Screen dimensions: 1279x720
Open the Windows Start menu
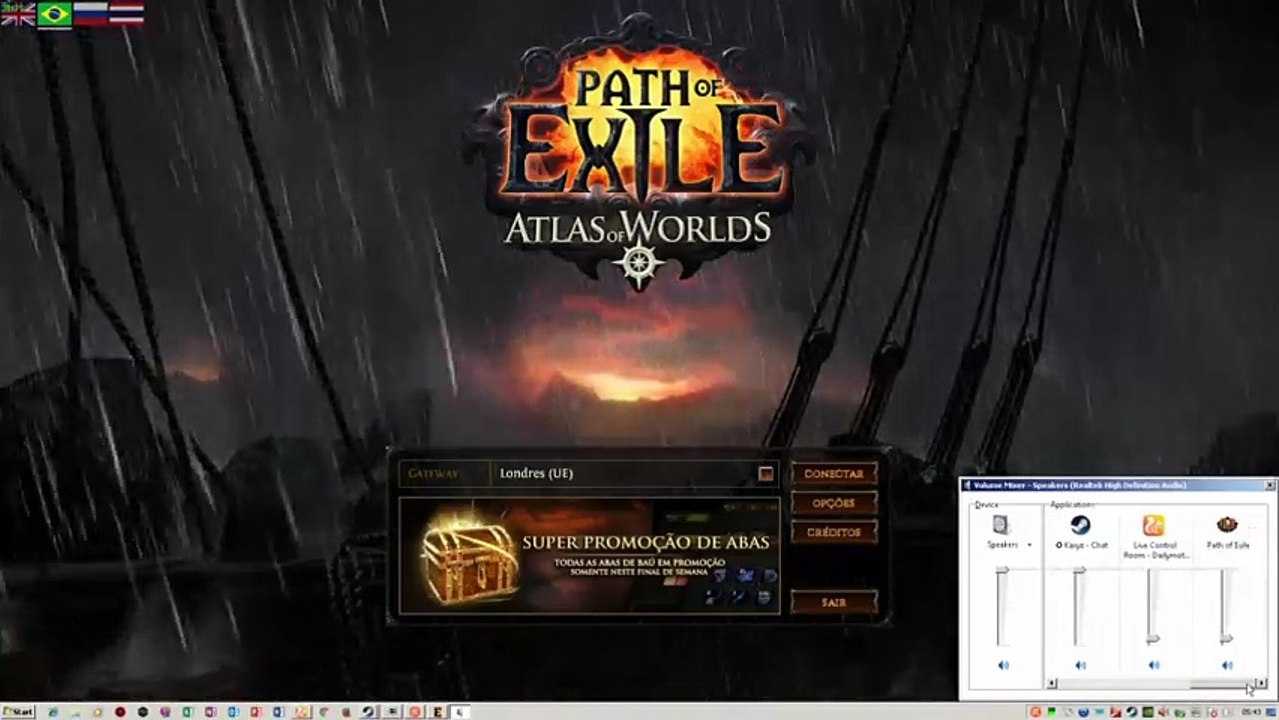18,711
